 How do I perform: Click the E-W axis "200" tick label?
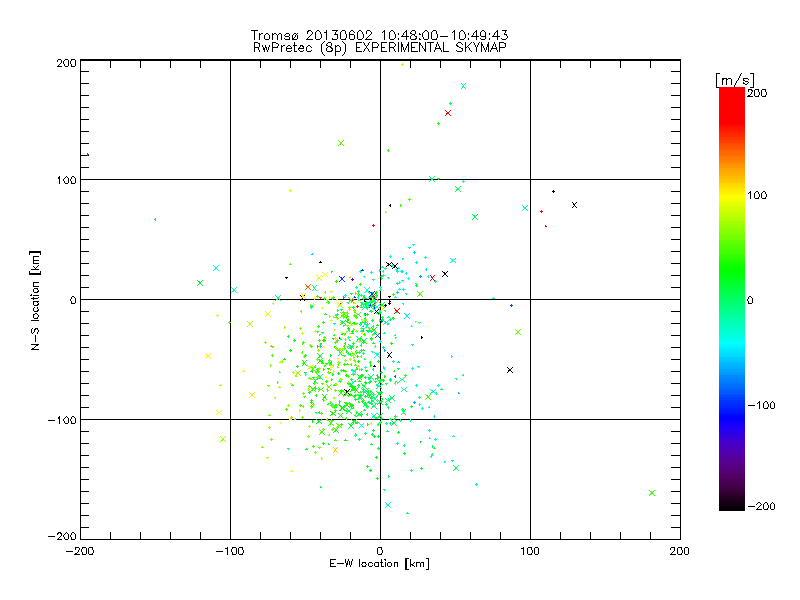680,551
